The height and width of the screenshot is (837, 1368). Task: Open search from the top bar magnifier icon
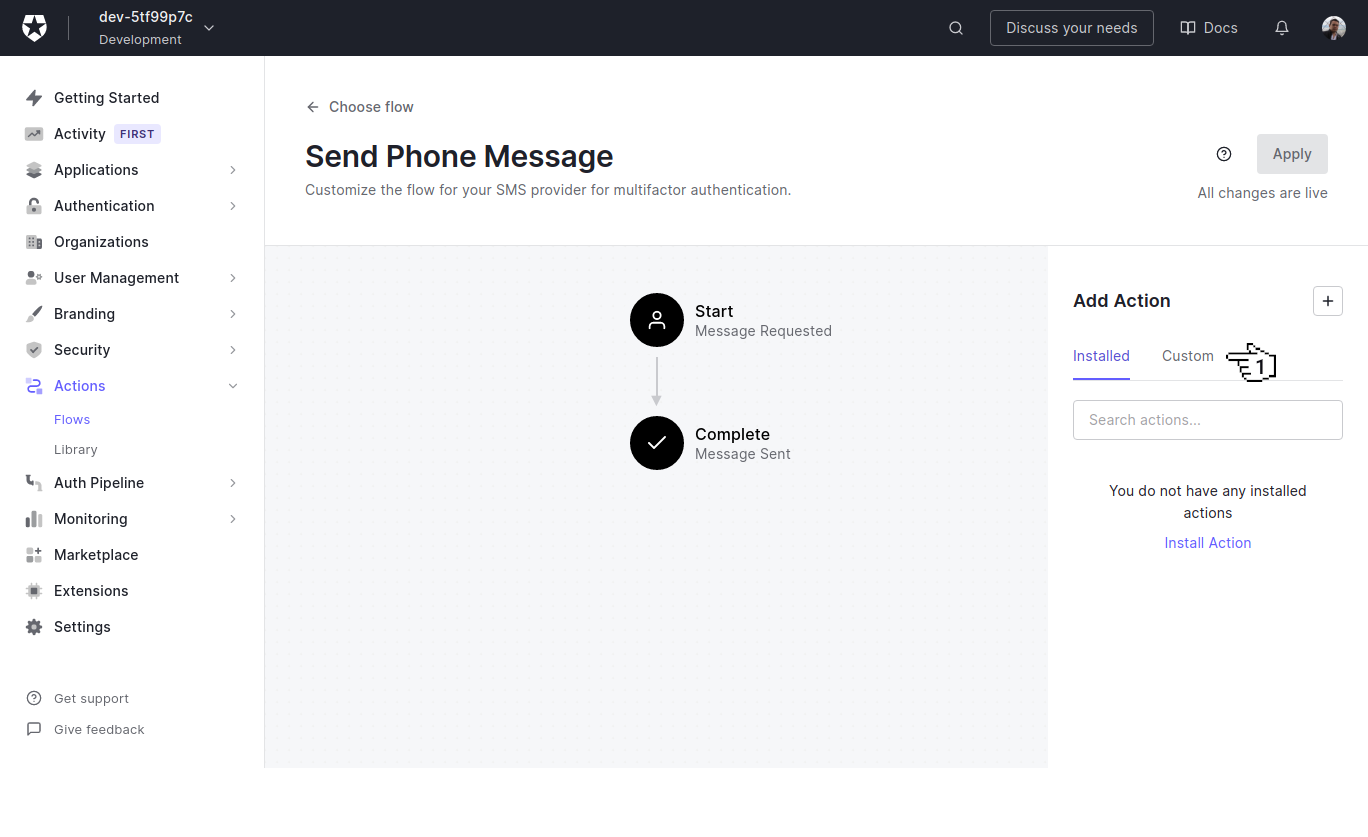955,28
